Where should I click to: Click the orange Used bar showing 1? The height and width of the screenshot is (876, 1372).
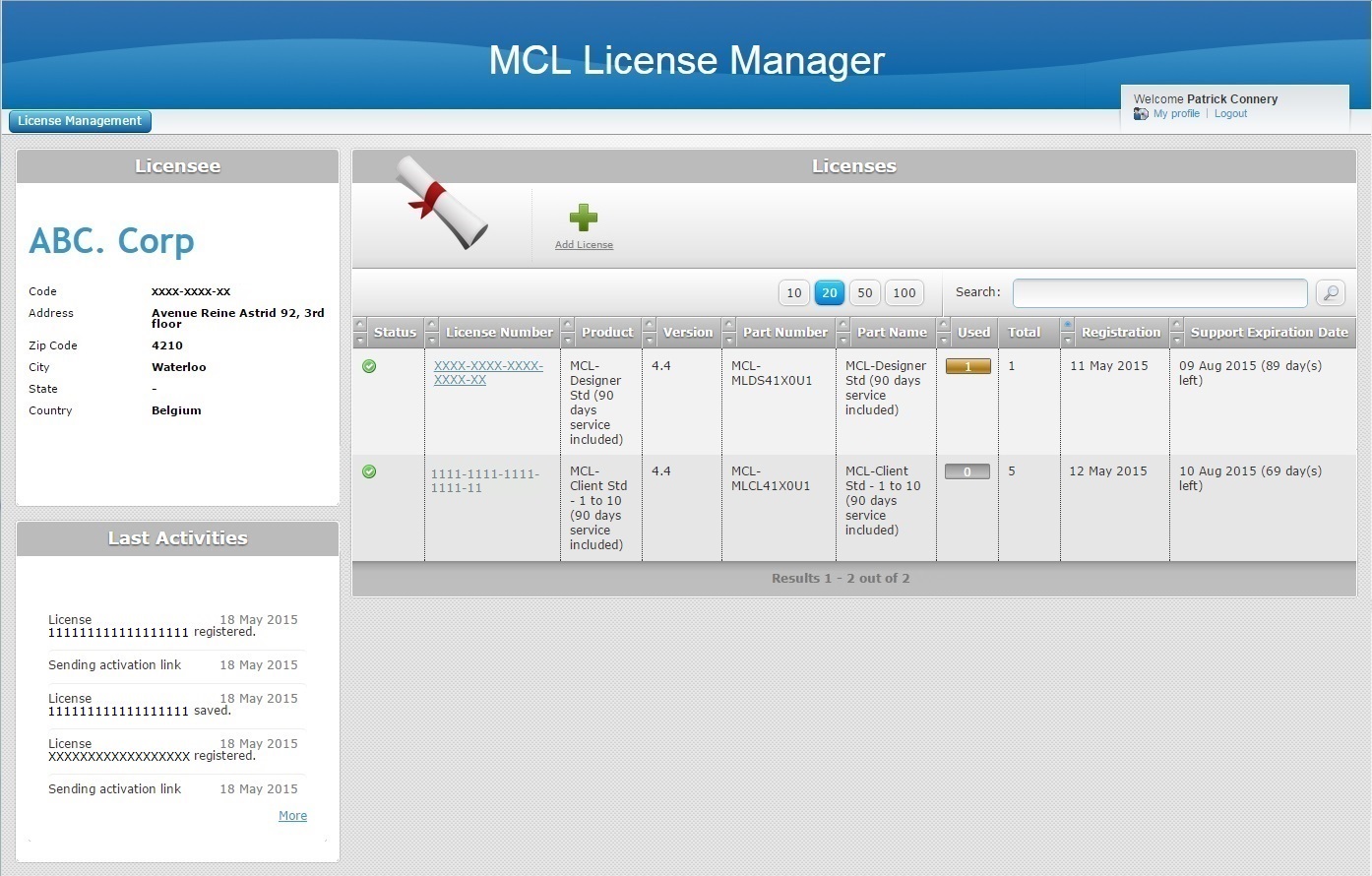point(967,366)
